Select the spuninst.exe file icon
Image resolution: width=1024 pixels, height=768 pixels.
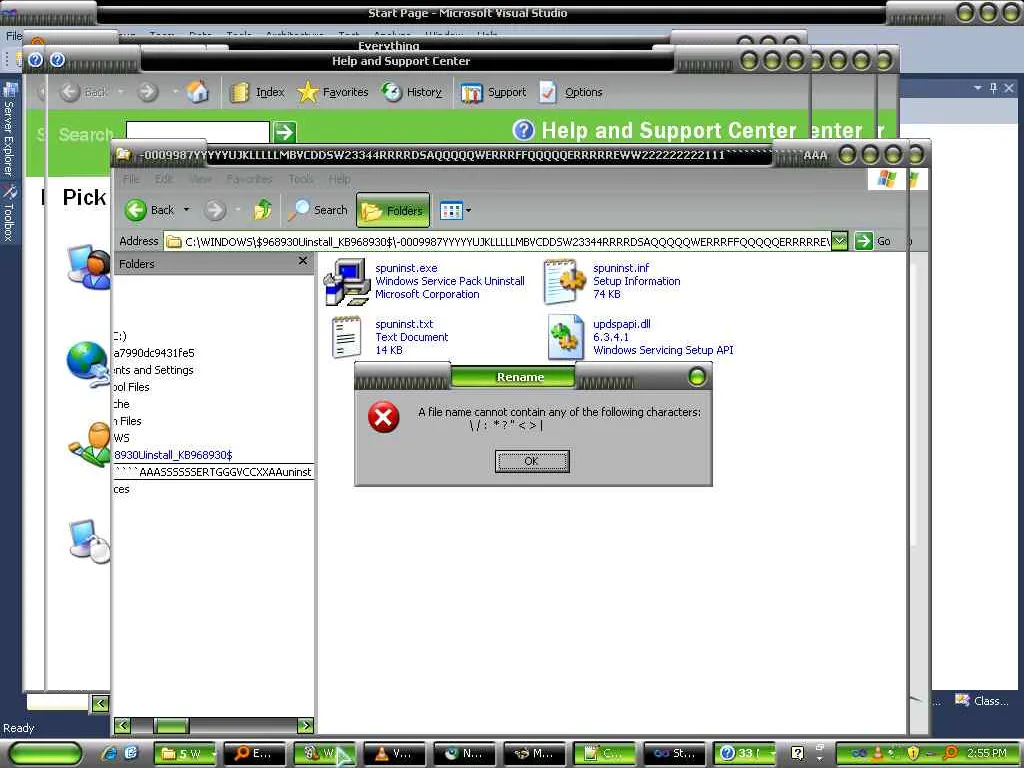pyautogui.click(x=347, y=281)
